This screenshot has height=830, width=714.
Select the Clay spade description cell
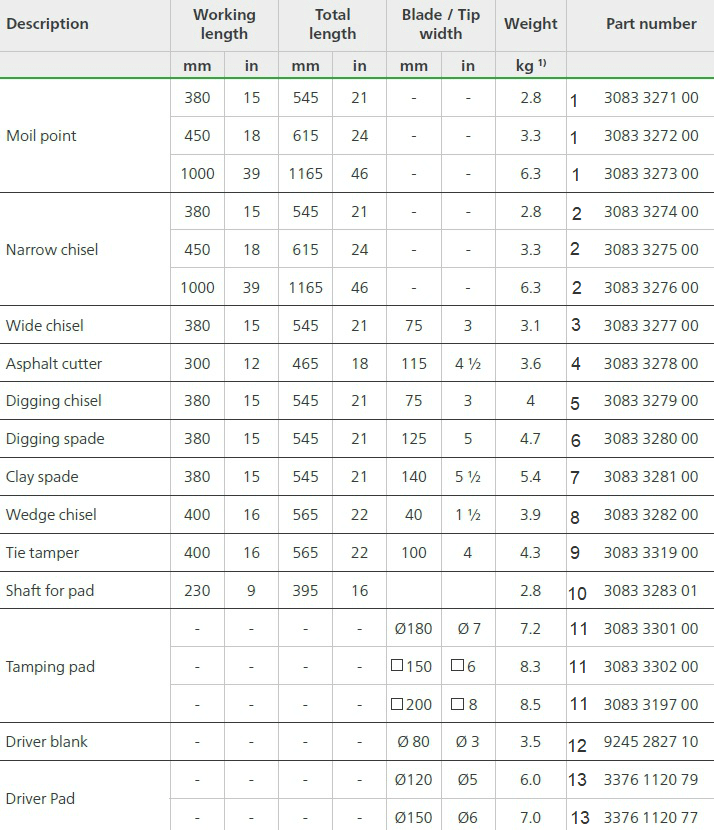[42, 477]
